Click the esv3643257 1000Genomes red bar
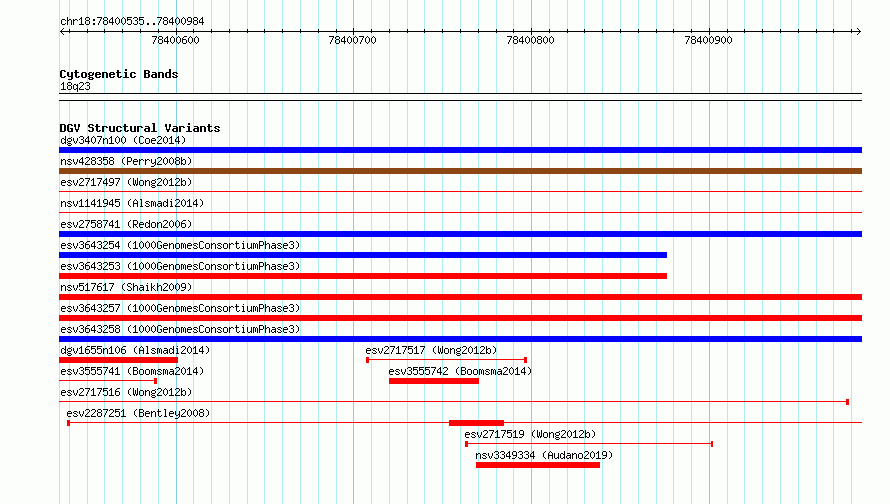 click(x=460, y=318)
